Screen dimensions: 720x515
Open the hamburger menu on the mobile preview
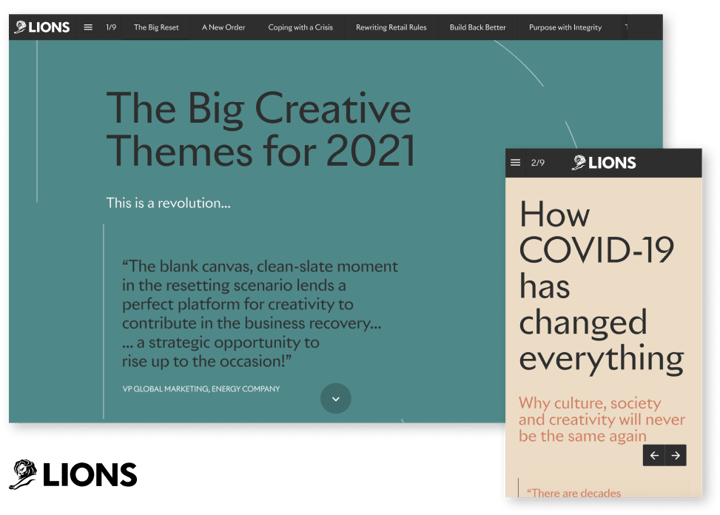[515, 163]
